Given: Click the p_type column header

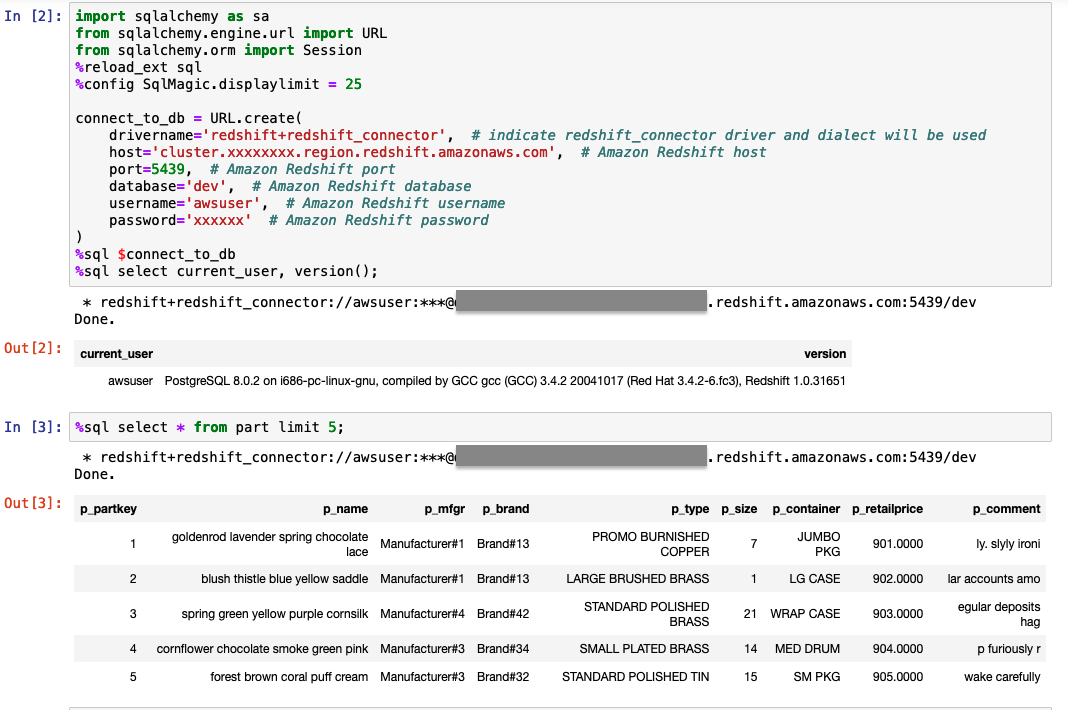Looking at the screenshot, I should tap(689, 509).
